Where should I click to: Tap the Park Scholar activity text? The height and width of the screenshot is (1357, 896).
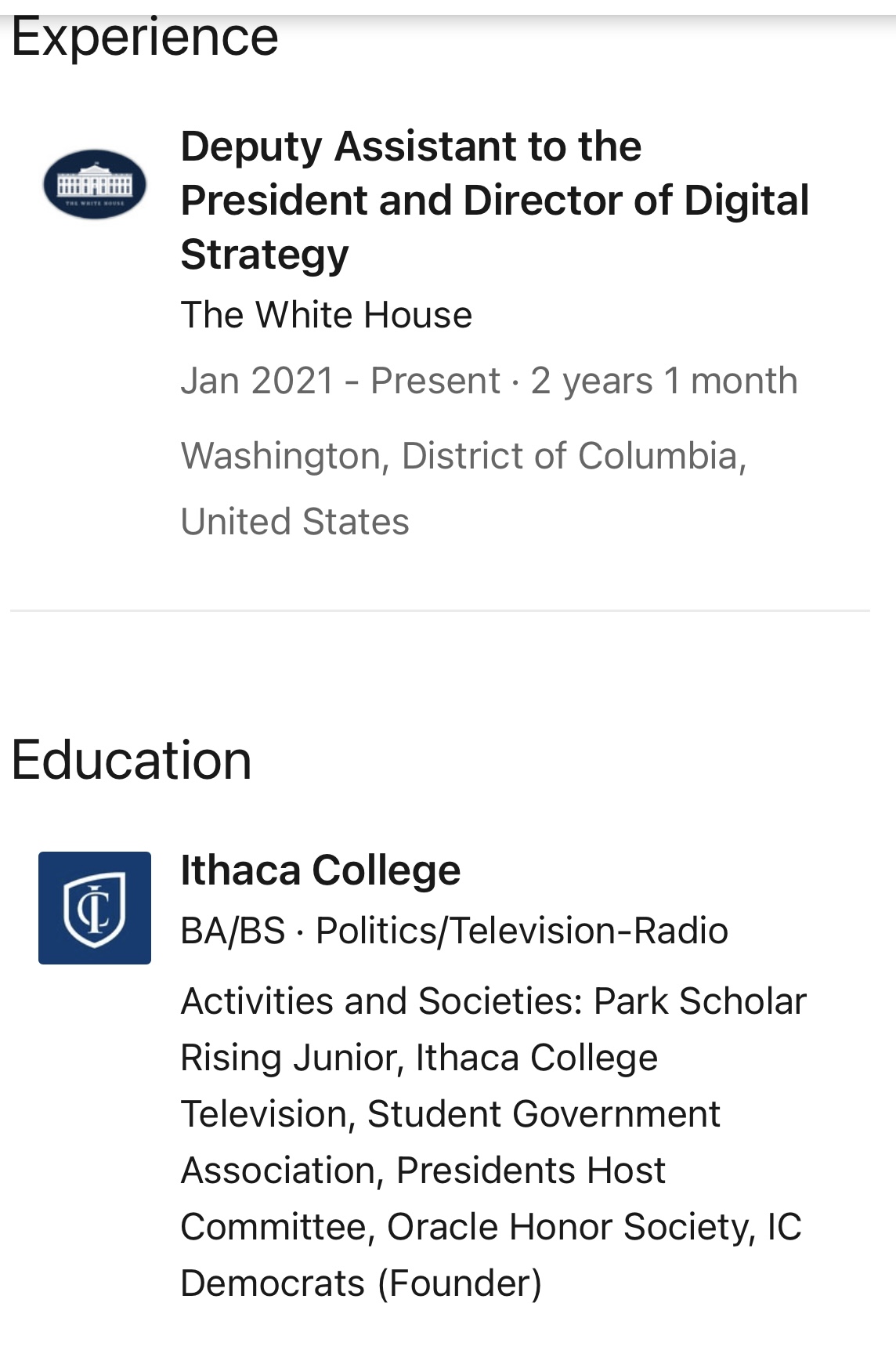point(699,1001)
